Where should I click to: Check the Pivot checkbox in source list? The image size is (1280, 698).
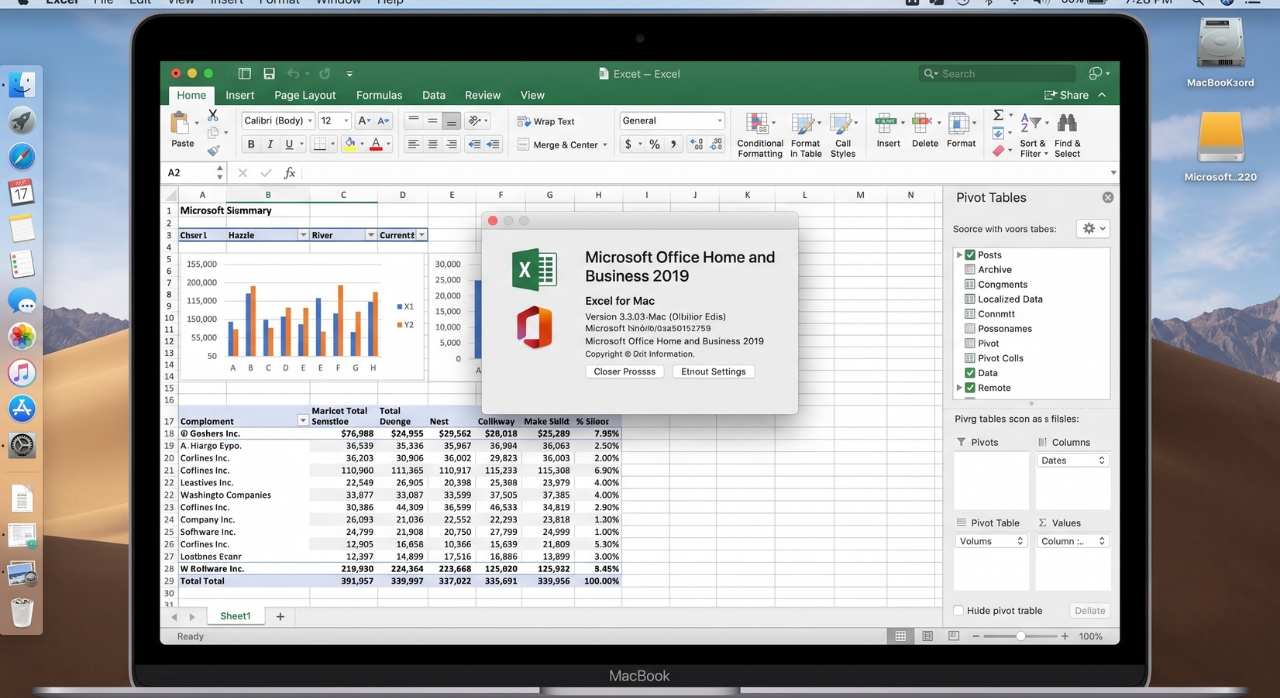(x=970, y=343)
